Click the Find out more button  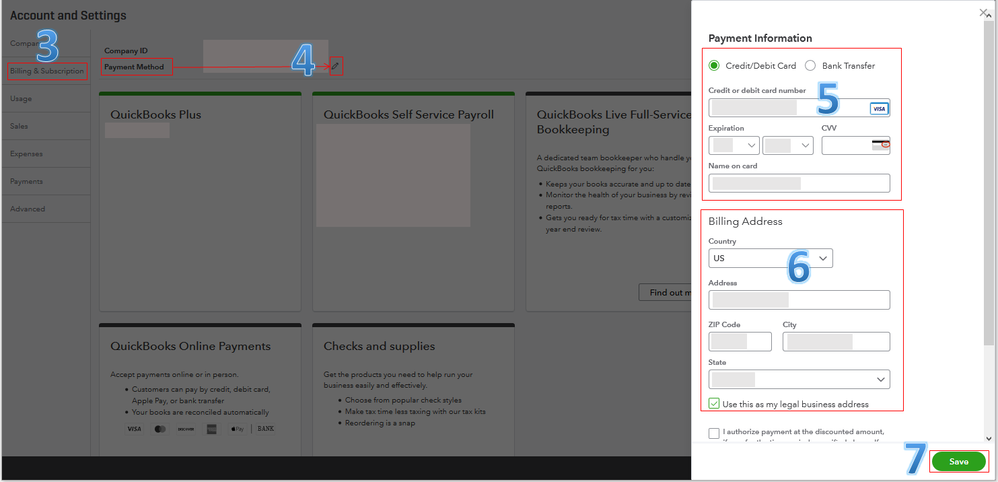(666, 292)
